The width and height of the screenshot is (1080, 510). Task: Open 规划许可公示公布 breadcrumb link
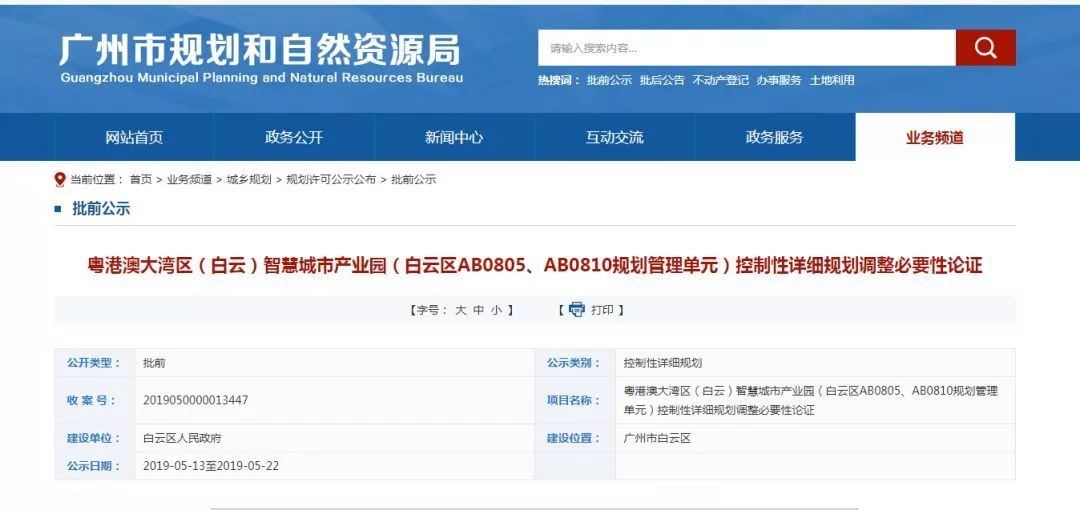click(x=331, y=180)
